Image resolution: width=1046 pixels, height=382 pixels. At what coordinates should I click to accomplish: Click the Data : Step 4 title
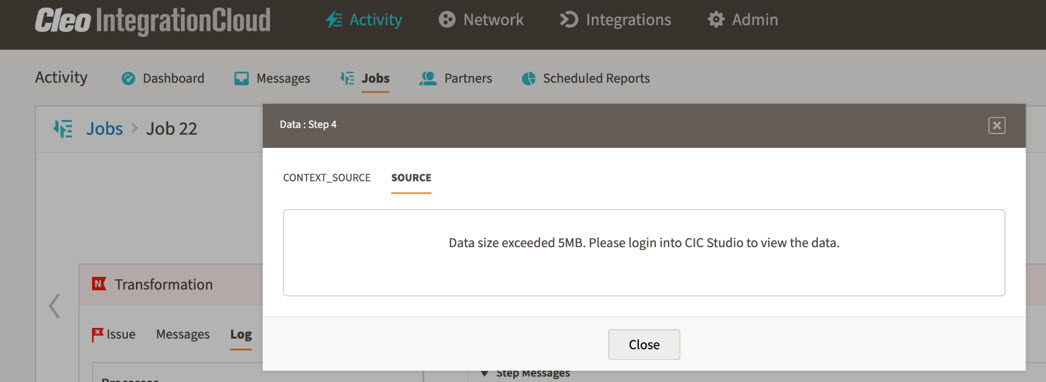[x=308, y=125]
